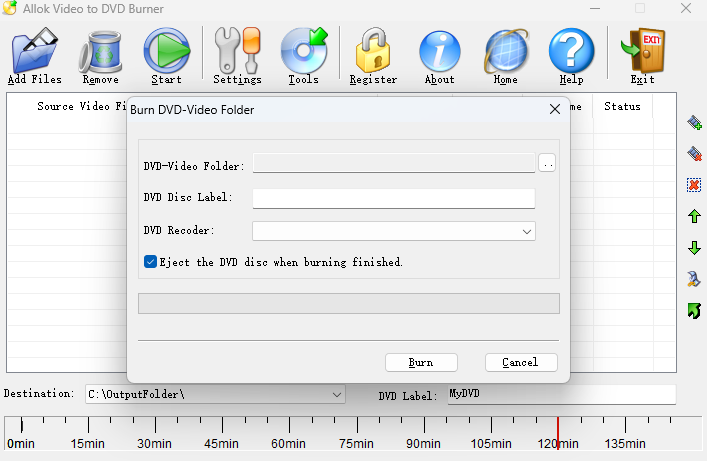This screenshot has width=707, height=461.
Task: Browse for DVD-Video folder with dots button
Action: [547, 163]
